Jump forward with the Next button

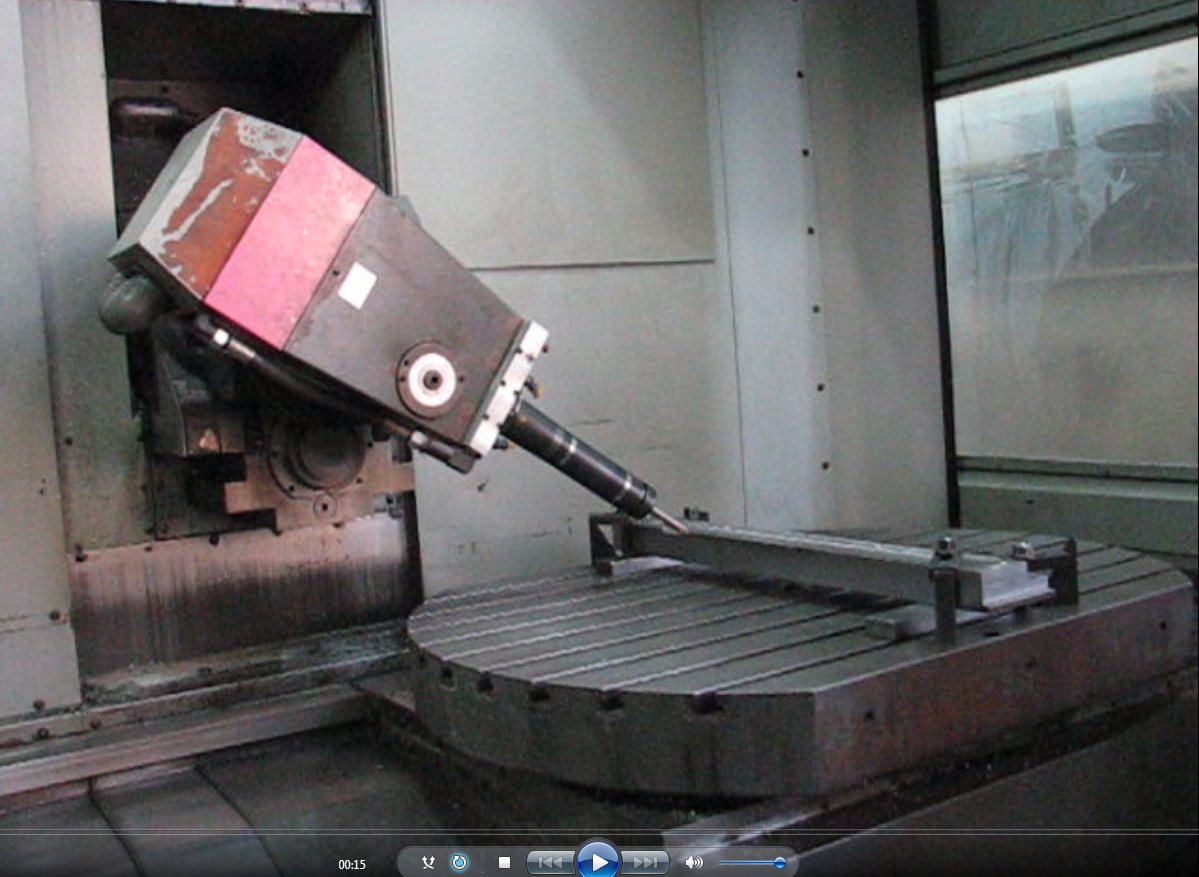[645, 862]
